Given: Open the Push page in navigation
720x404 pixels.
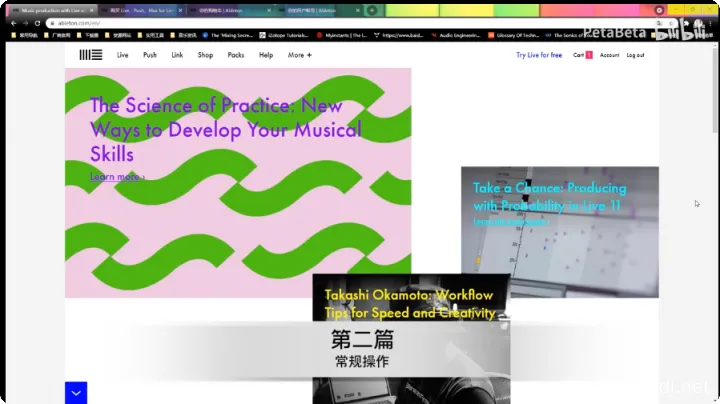Looking at the screenshot, I should (x=150, y=55).
